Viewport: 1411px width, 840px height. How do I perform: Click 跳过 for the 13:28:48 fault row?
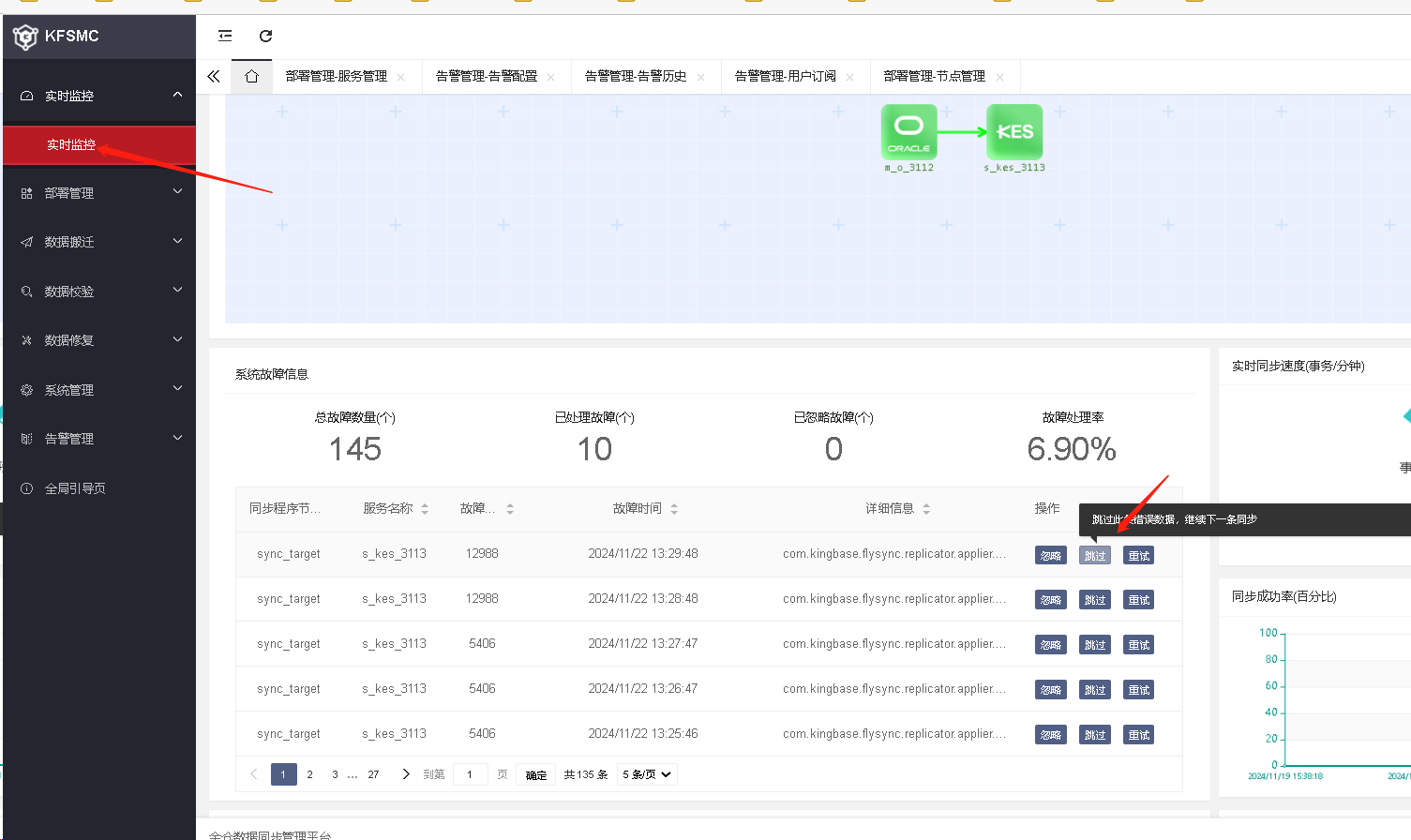point(1095,600)
